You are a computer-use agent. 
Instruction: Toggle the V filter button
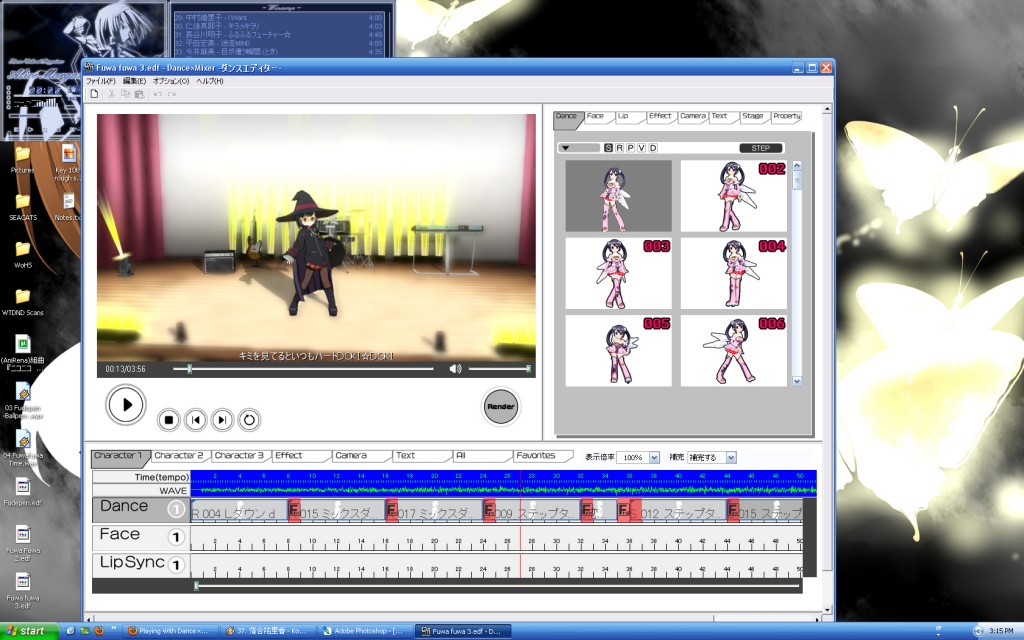[642, 148]
